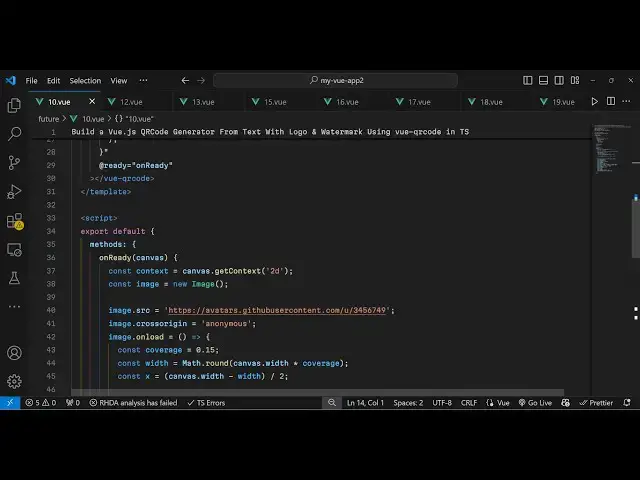This screenshot has width=640, height=480.
Task: Open the Run and Debug view
Action: [x=14, y=191]
